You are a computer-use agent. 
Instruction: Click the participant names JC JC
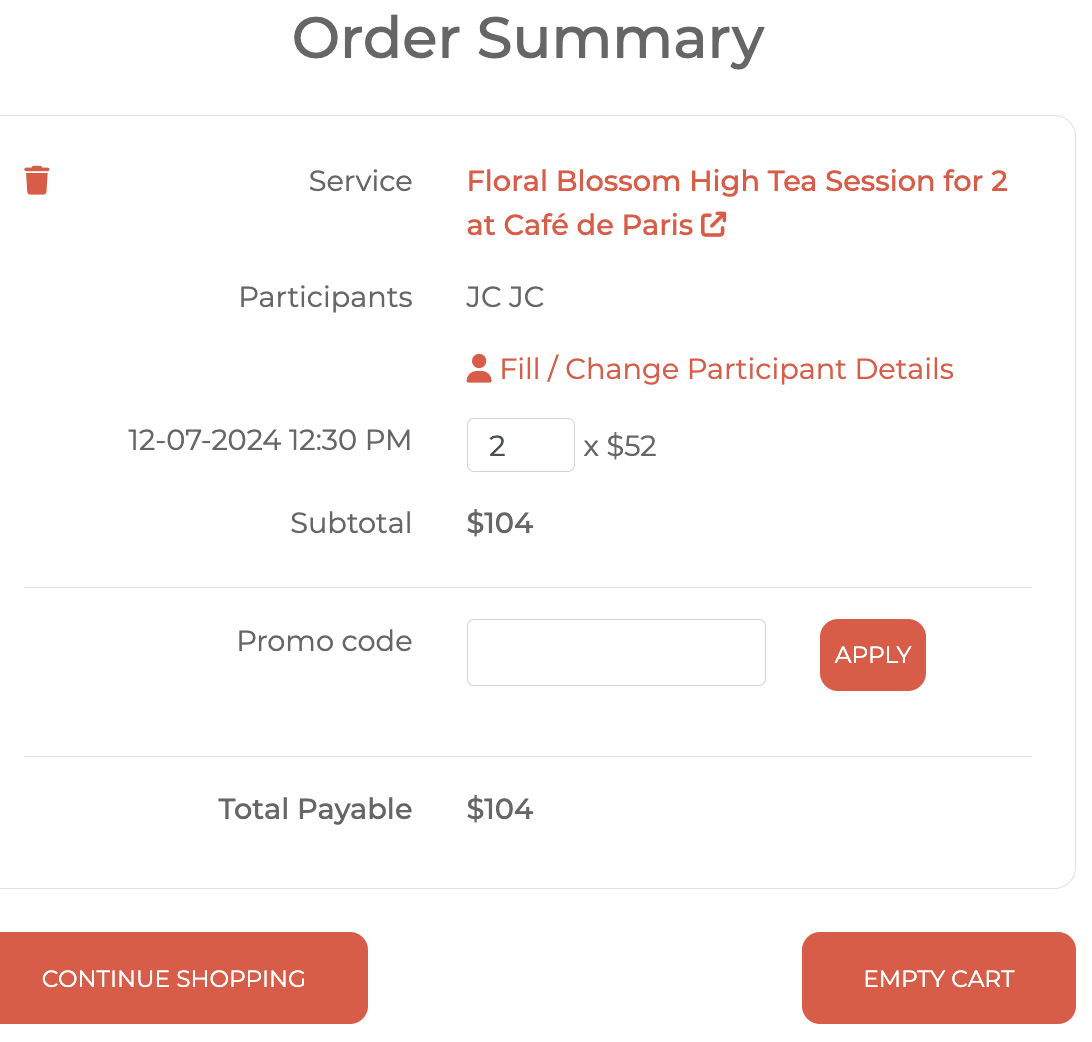click(x=505, y=297)
